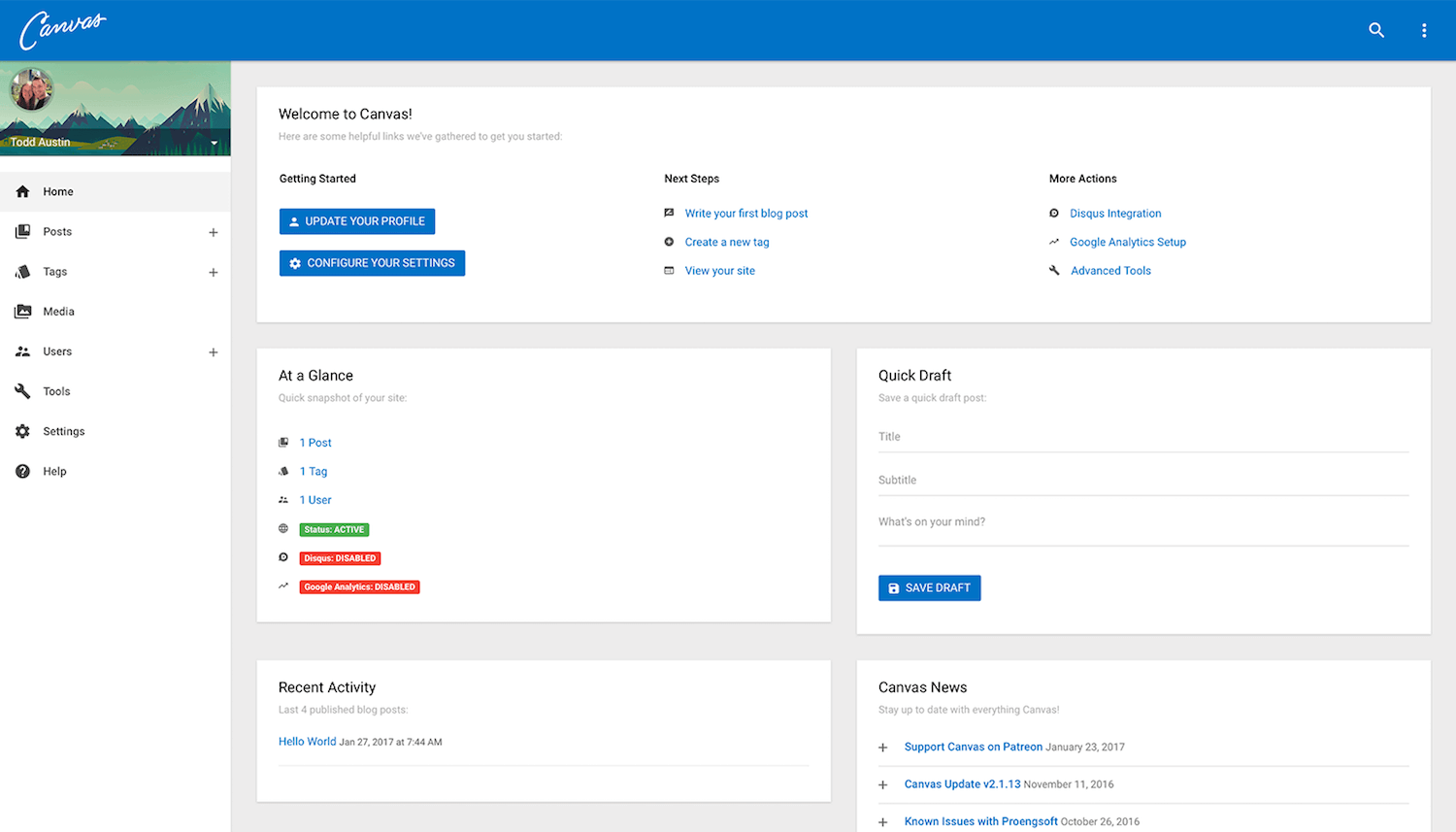
Task: Open '1 User' link in At a Glance
Action: tap(315, 500)
